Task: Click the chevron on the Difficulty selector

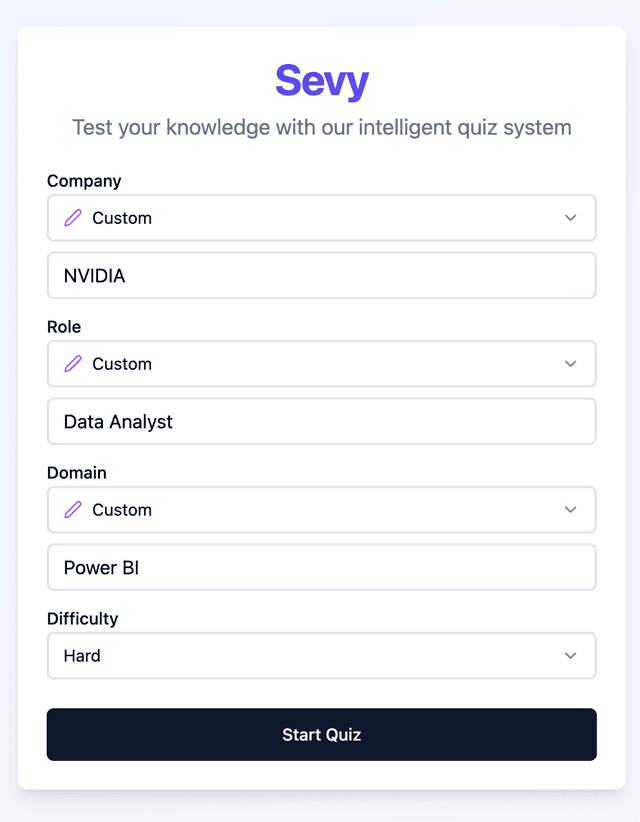Action: [570, 655]
